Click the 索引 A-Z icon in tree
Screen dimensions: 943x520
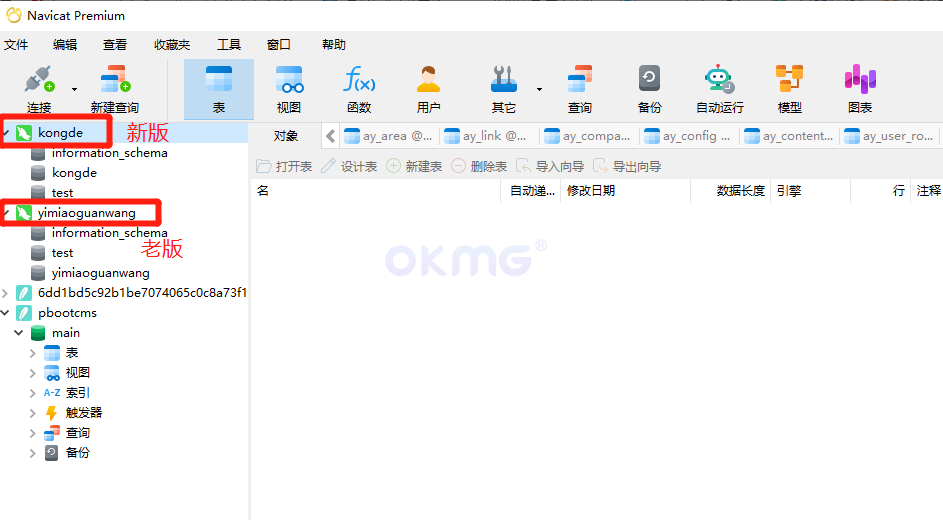tap(52, 393)
